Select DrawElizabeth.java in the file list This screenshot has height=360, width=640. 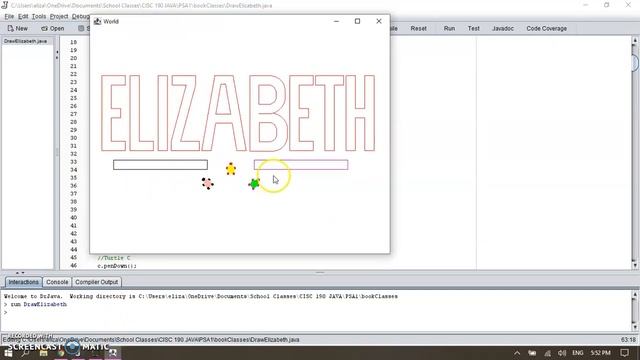coord(25,41)
